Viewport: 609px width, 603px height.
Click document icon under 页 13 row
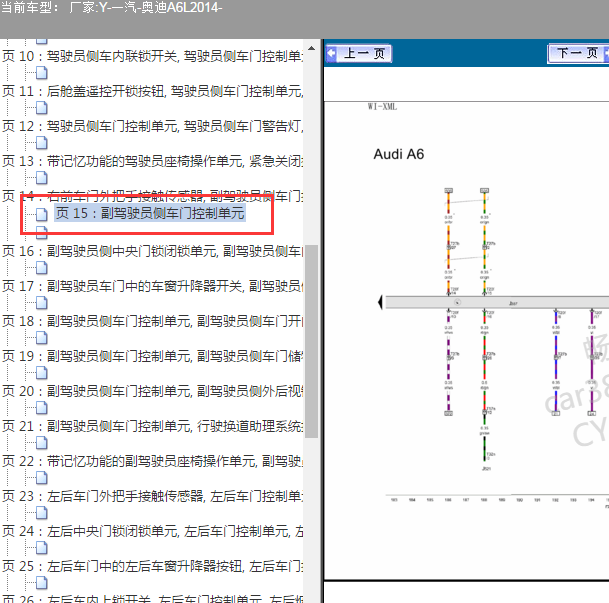click(42, 177)
